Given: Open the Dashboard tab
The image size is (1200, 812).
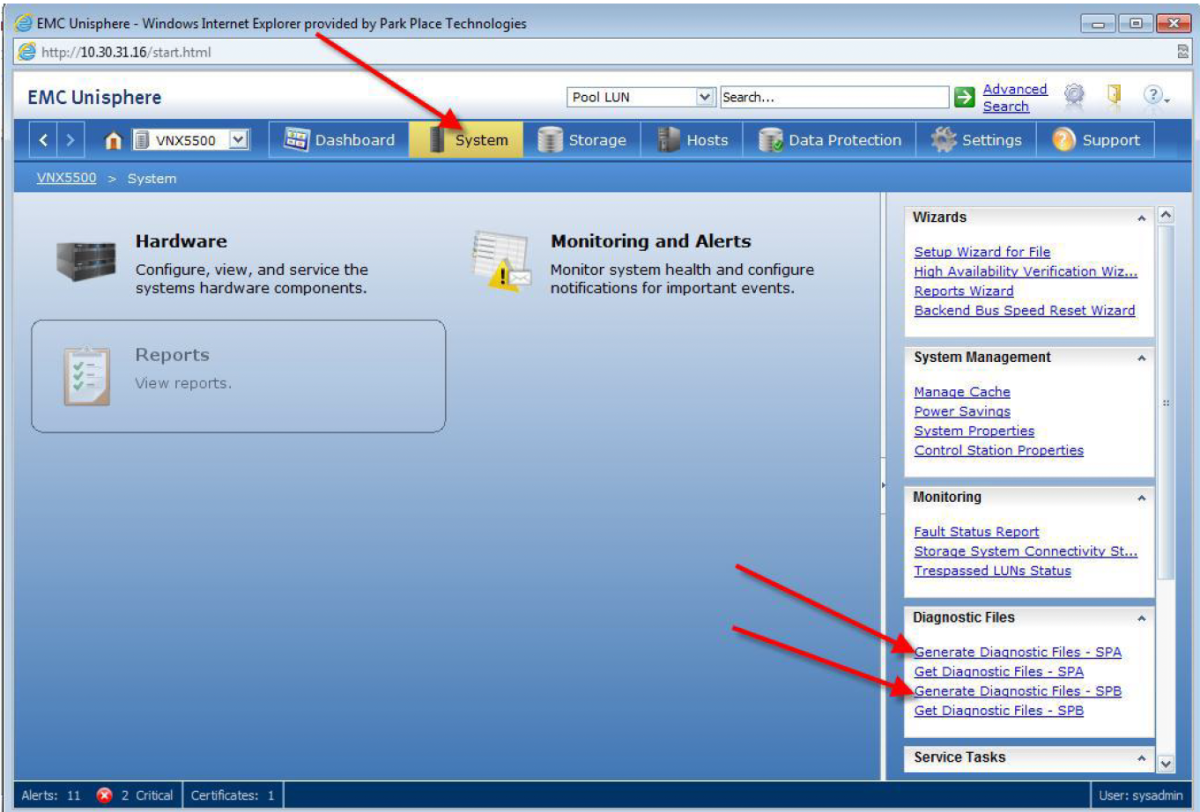Looking at the screenshot, I should pyautogui.click(x=339, y=141).
